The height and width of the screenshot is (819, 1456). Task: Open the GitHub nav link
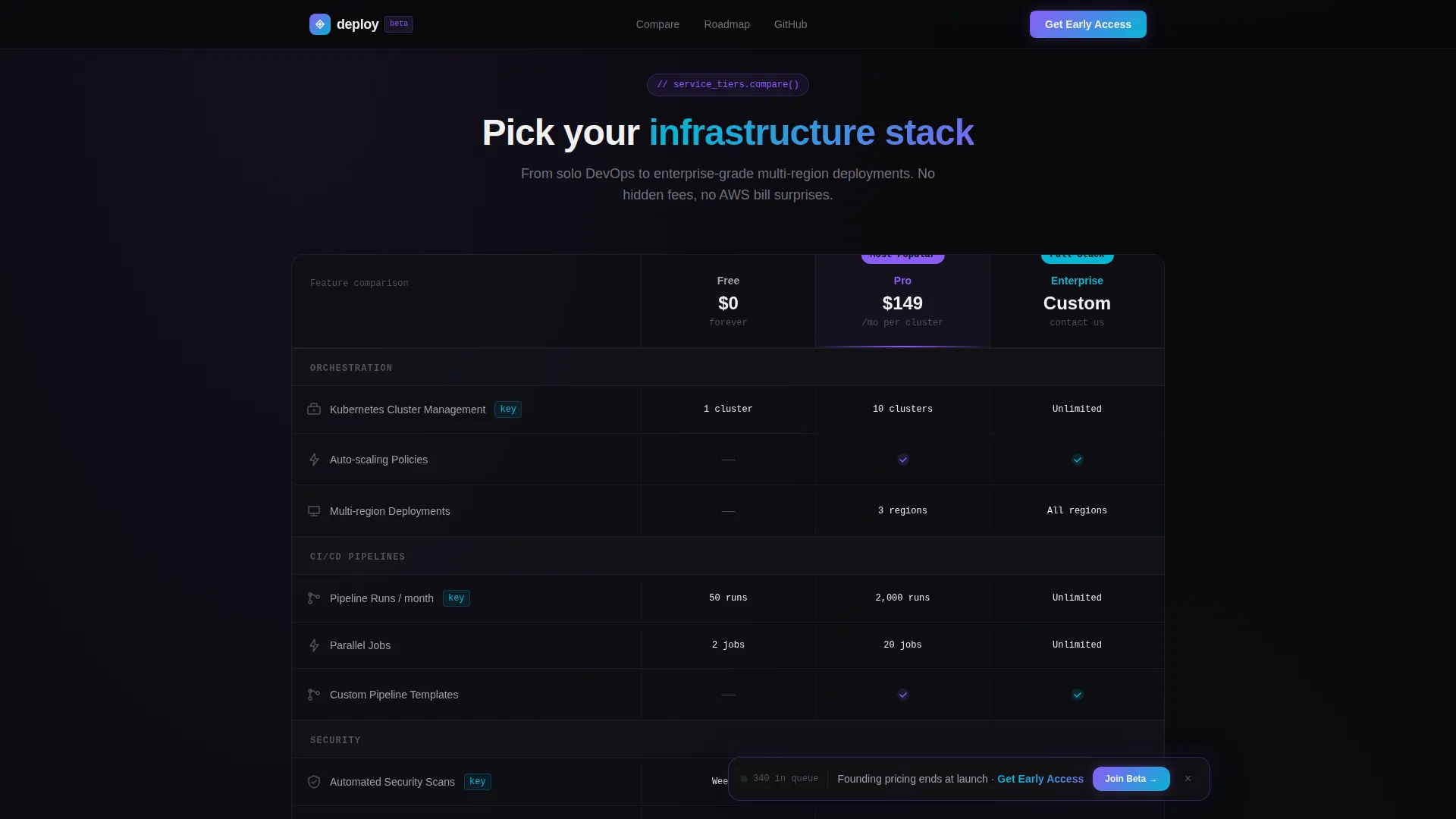(x=790, y=24)
